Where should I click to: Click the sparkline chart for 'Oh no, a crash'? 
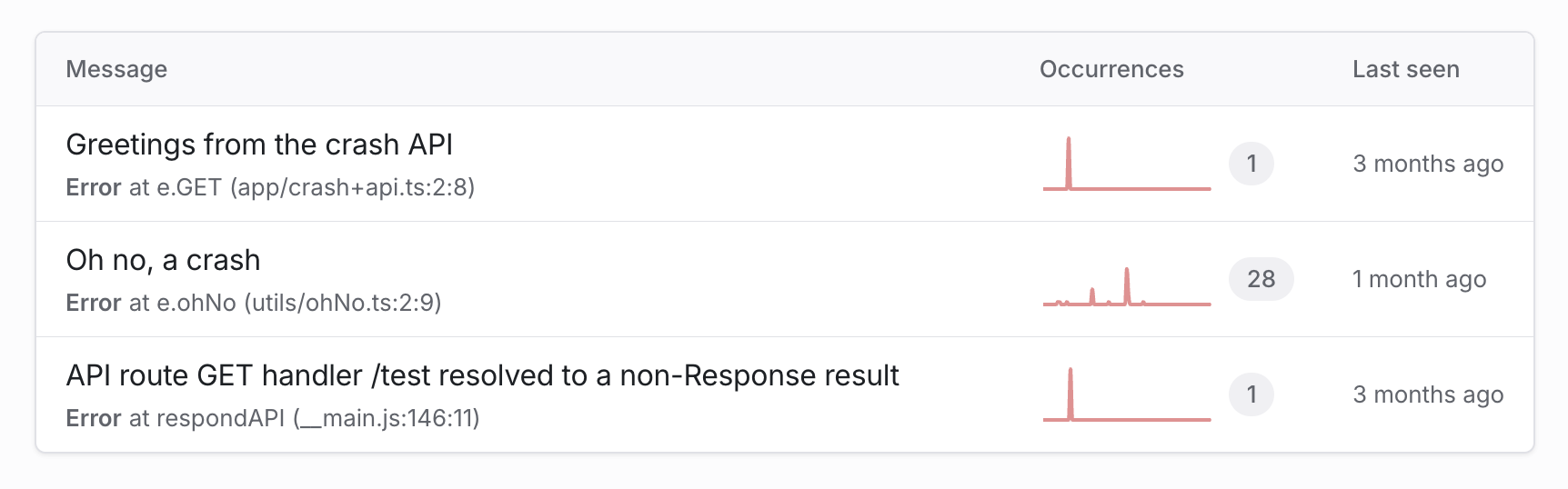(x=1126, y=284)
